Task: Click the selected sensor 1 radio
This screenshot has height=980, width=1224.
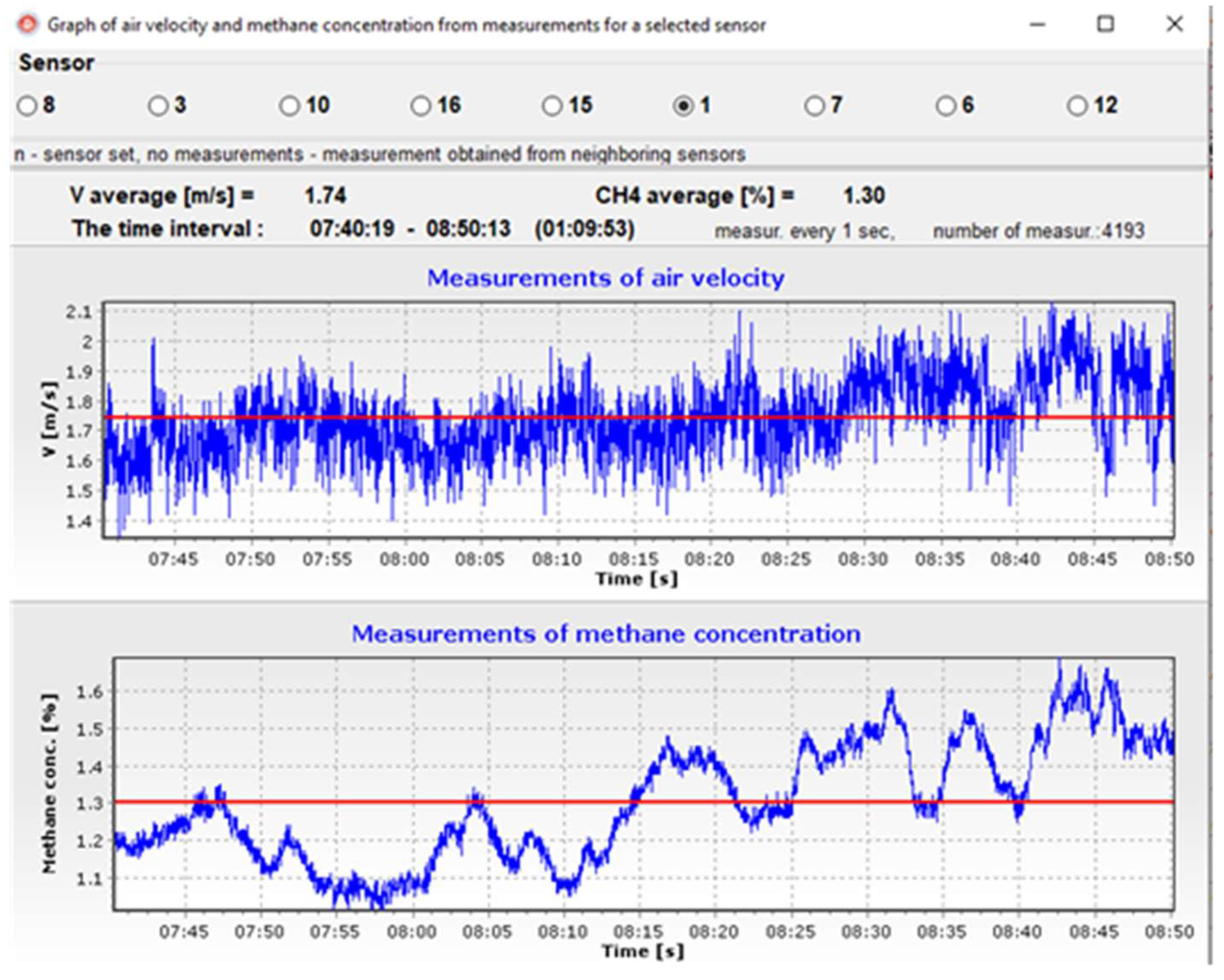Action: pyautogui.click(x=683, y=106)
